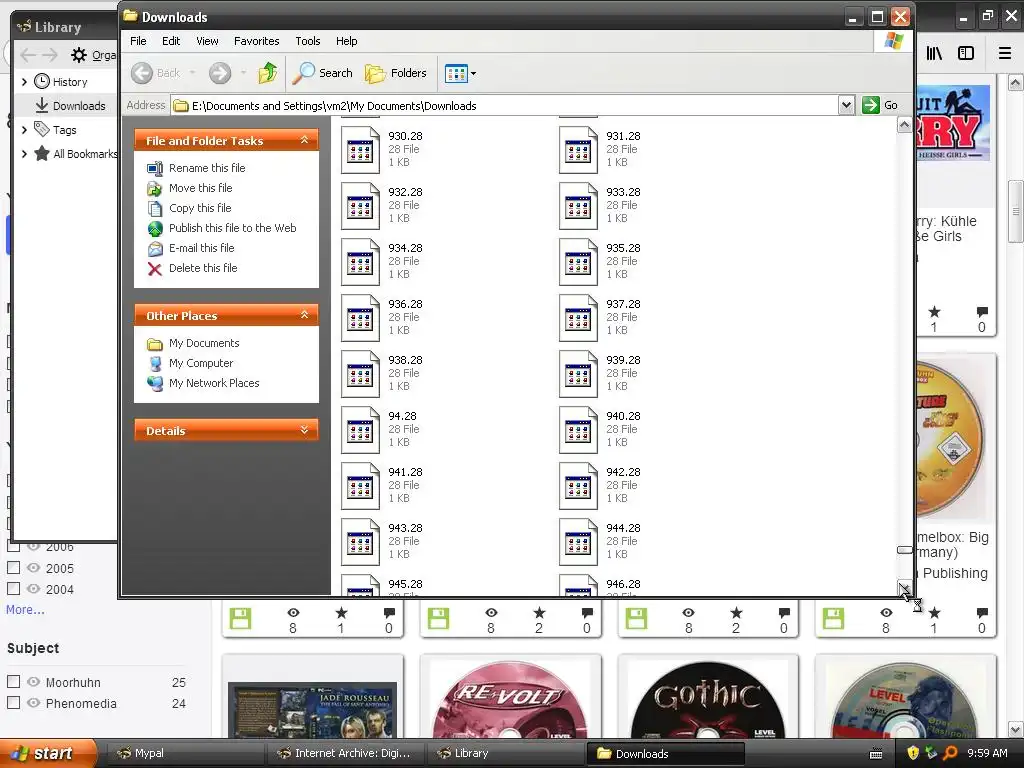Switch to Mypal taskbar button
Viewport: 1024px width, 768px height.
[185, 754]
